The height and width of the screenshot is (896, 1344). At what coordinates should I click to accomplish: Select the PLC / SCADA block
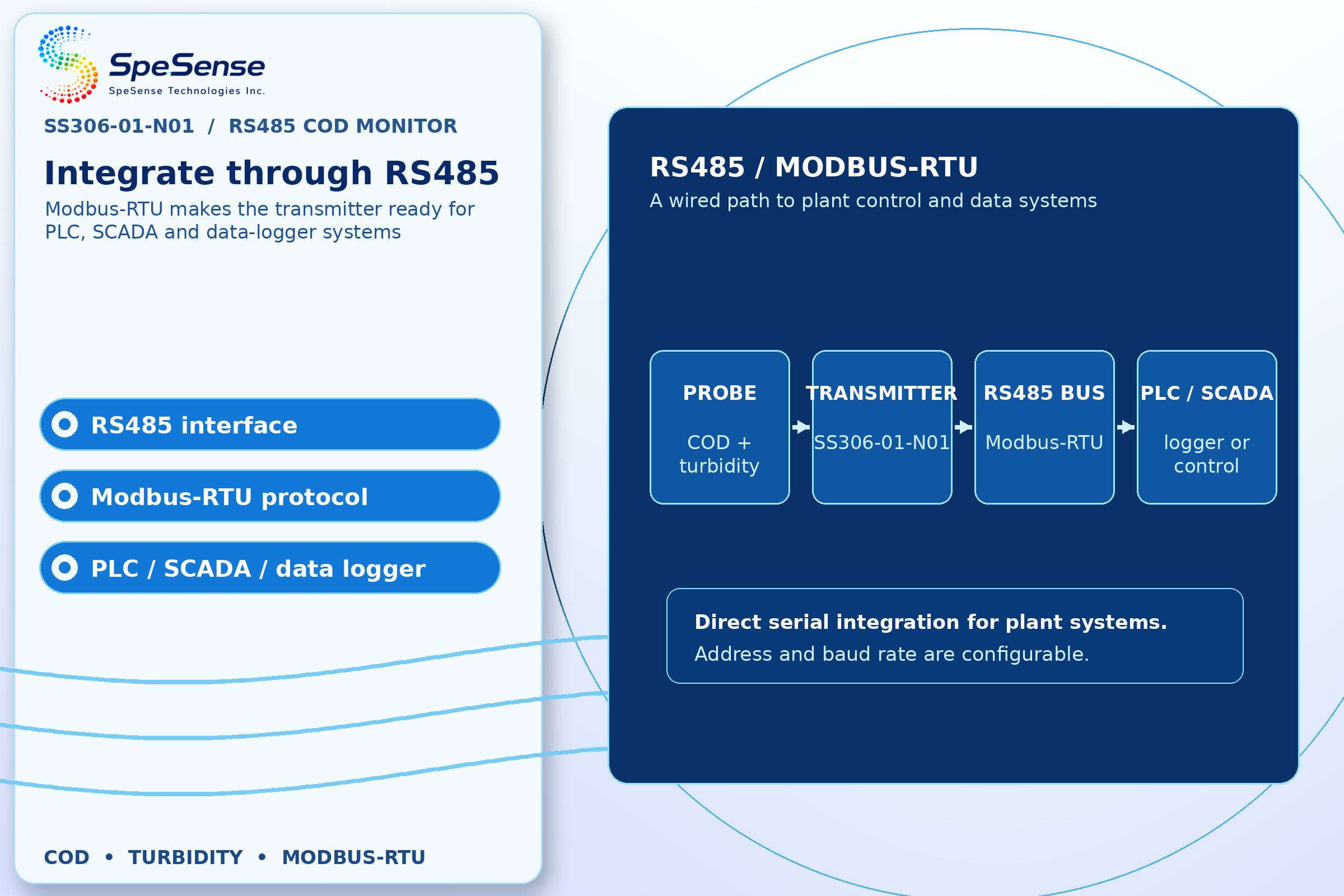(1207, 427)
